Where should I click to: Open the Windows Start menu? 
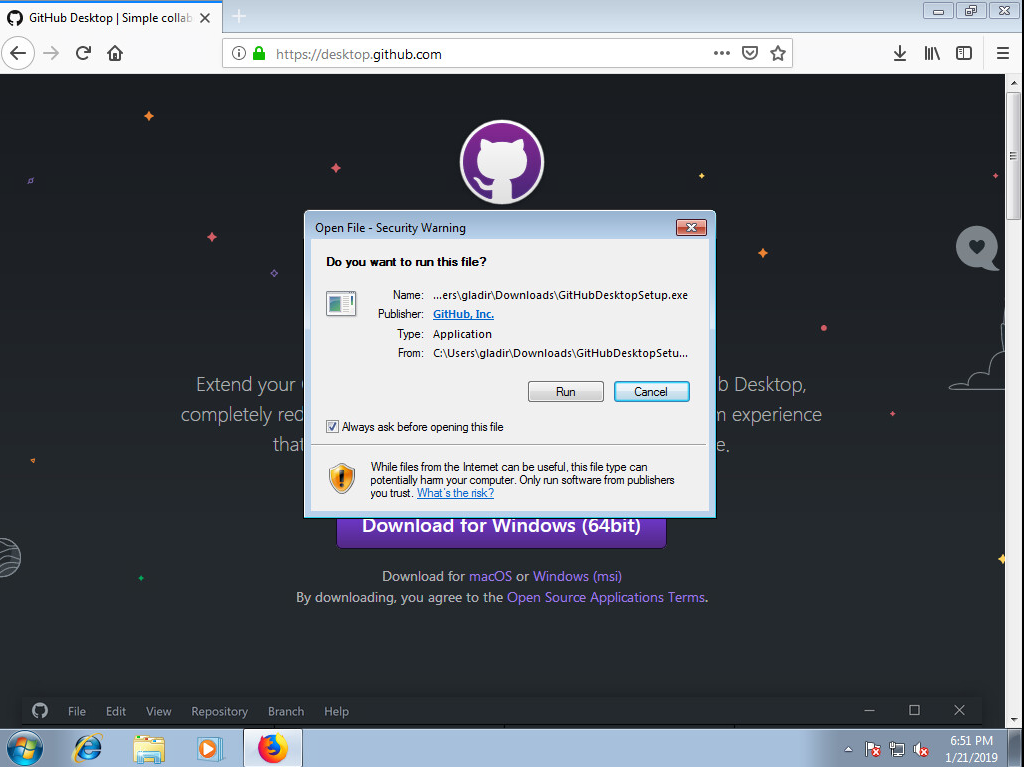point(24,748)
